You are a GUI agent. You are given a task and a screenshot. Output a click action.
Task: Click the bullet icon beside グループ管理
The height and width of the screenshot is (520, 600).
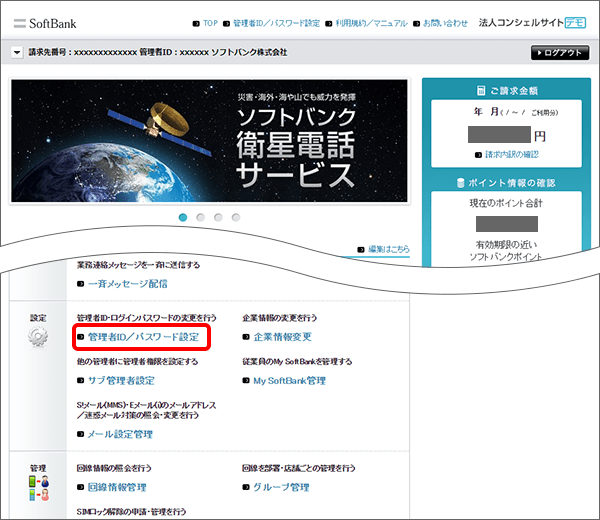coord(246,487)
